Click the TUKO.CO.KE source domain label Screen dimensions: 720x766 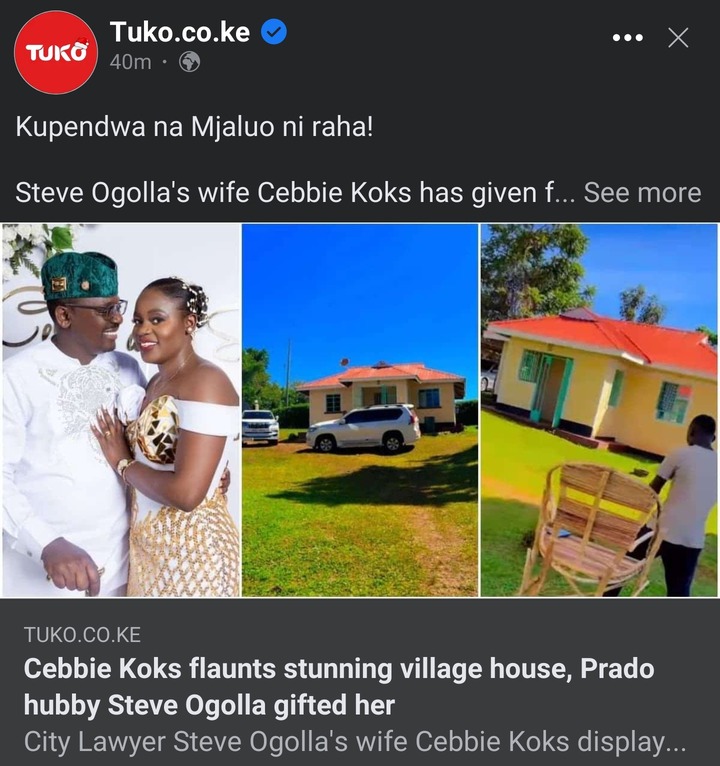82,635
